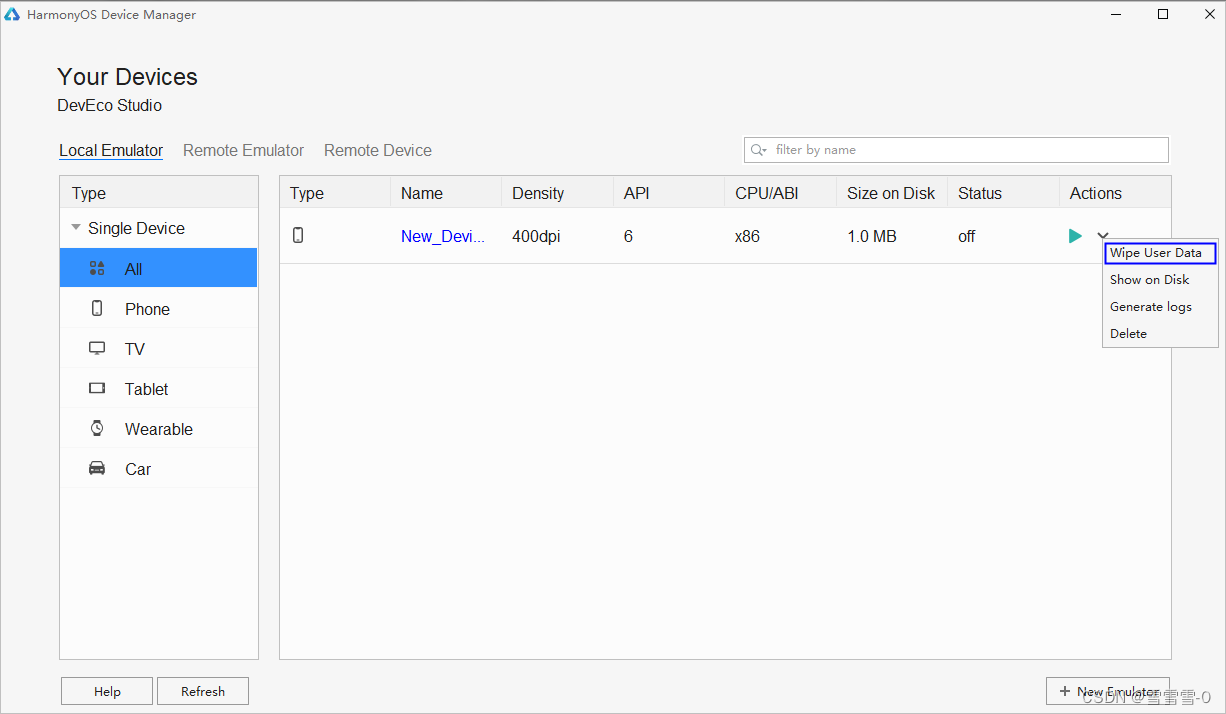
Task: Open the Remote Emulator tab
Action: 243,150
